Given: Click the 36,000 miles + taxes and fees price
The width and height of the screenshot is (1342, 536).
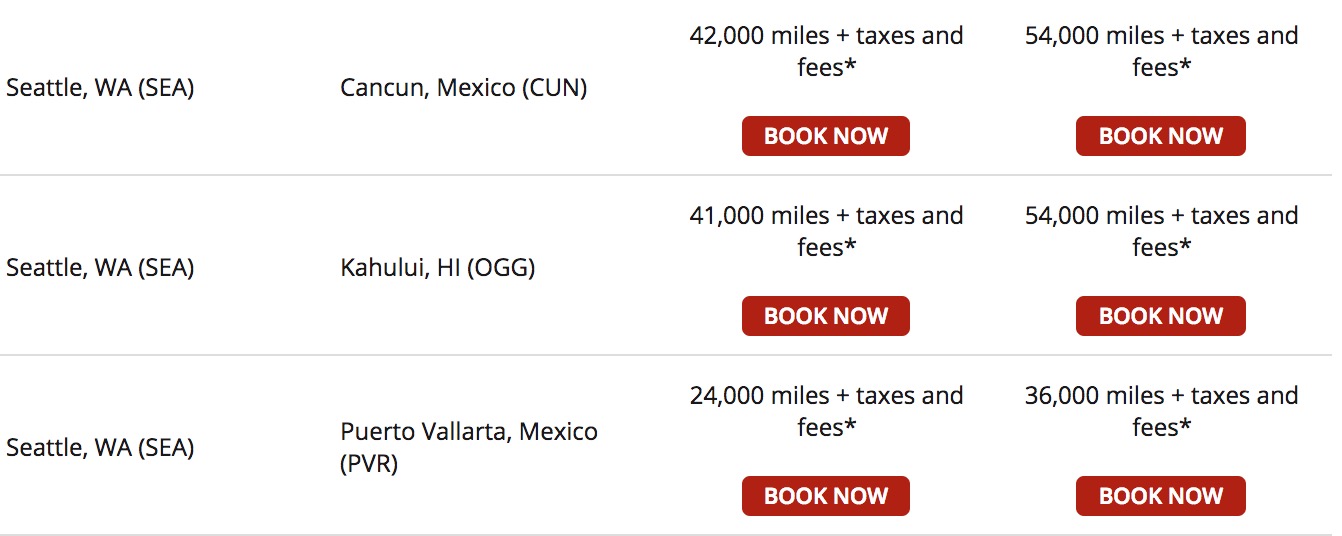Looking at the screenshot, I should pyautogui.click(x=1161, y=411).
